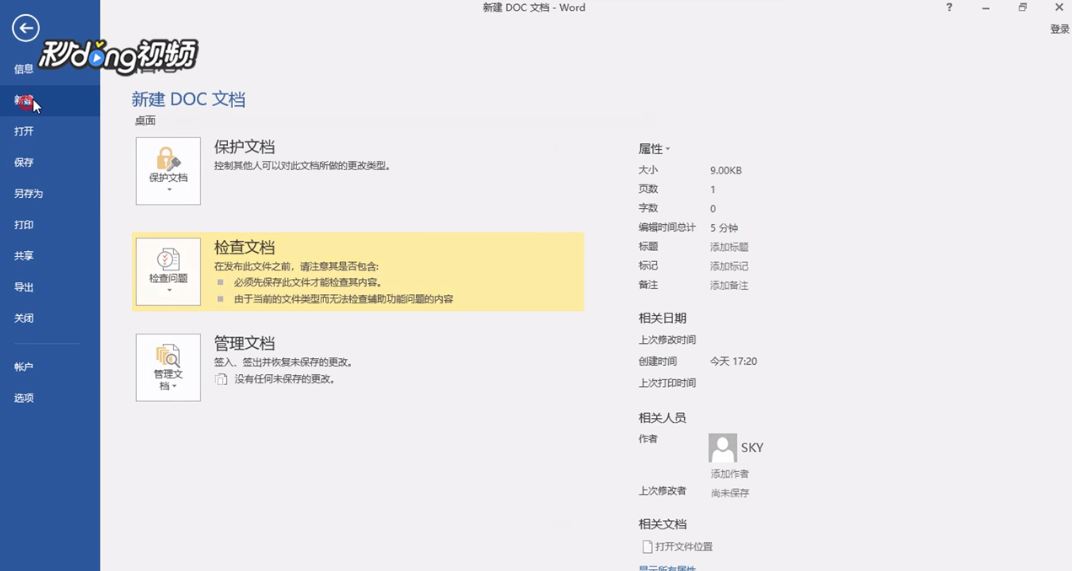Restore down the Word window
Image resolution: width=1072 pixels, height=571 pixels.
coord(1023,8)
